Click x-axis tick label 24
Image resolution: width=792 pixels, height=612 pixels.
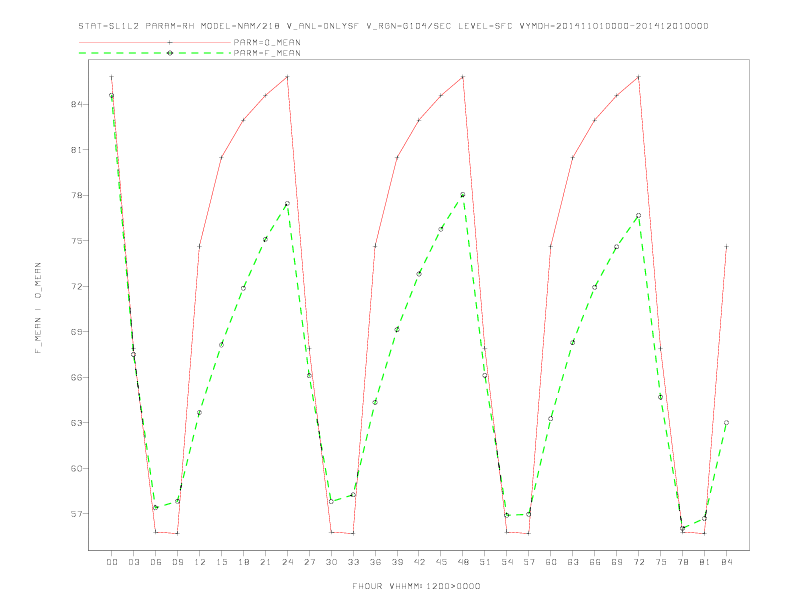pos(287,562)
